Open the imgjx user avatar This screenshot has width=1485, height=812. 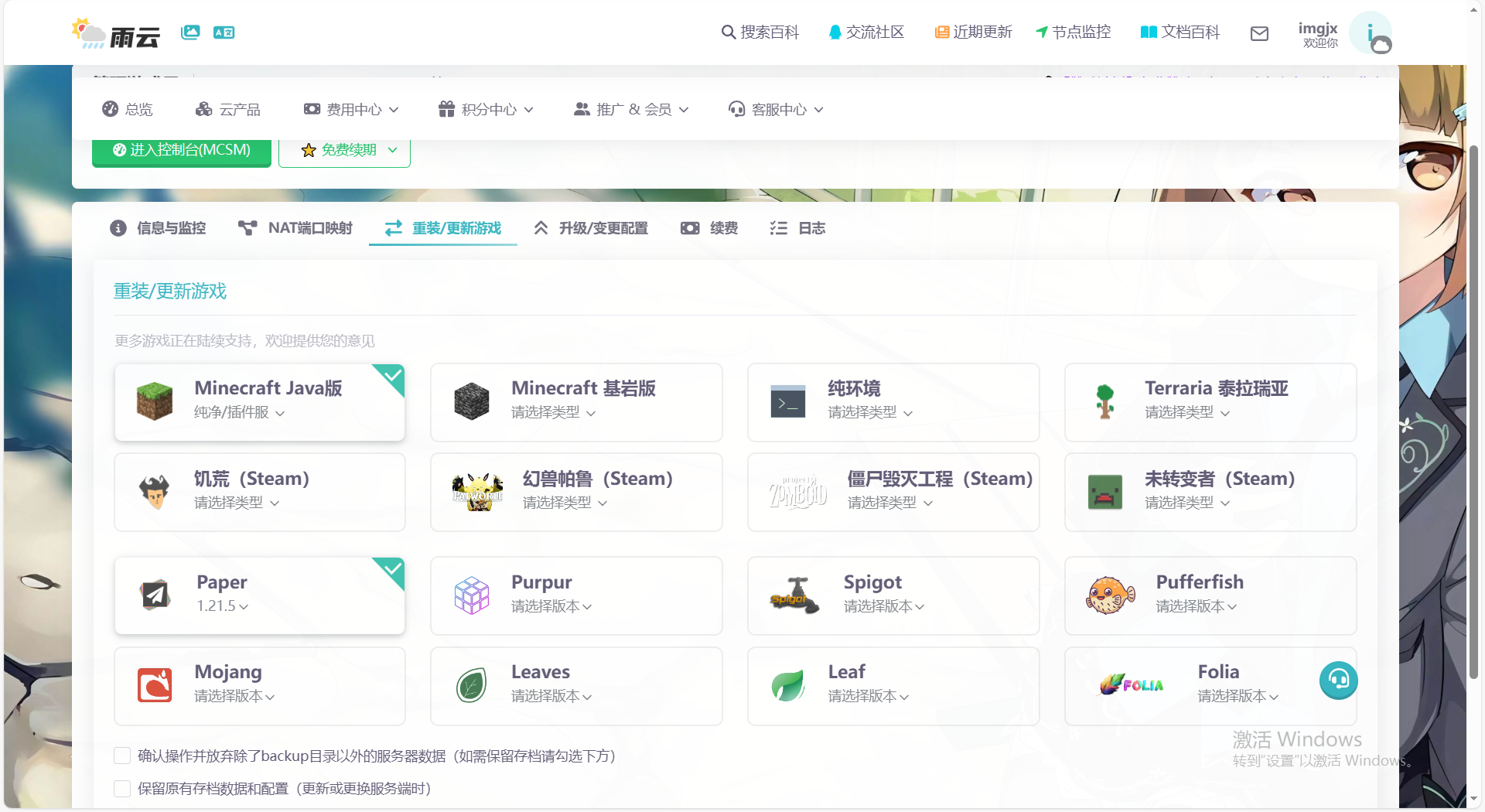click(x=1371, y=32)
